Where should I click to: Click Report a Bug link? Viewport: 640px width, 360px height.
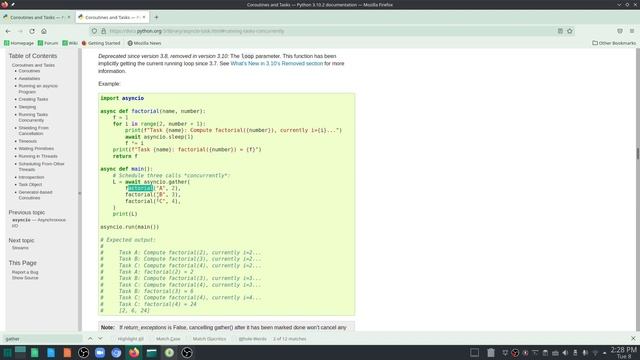coord(25,272)
